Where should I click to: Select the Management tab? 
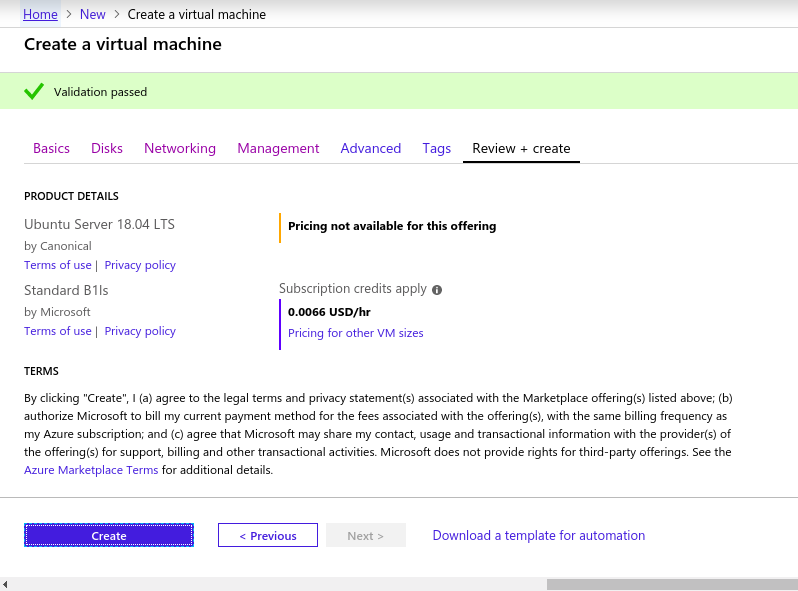pos(278,148)
